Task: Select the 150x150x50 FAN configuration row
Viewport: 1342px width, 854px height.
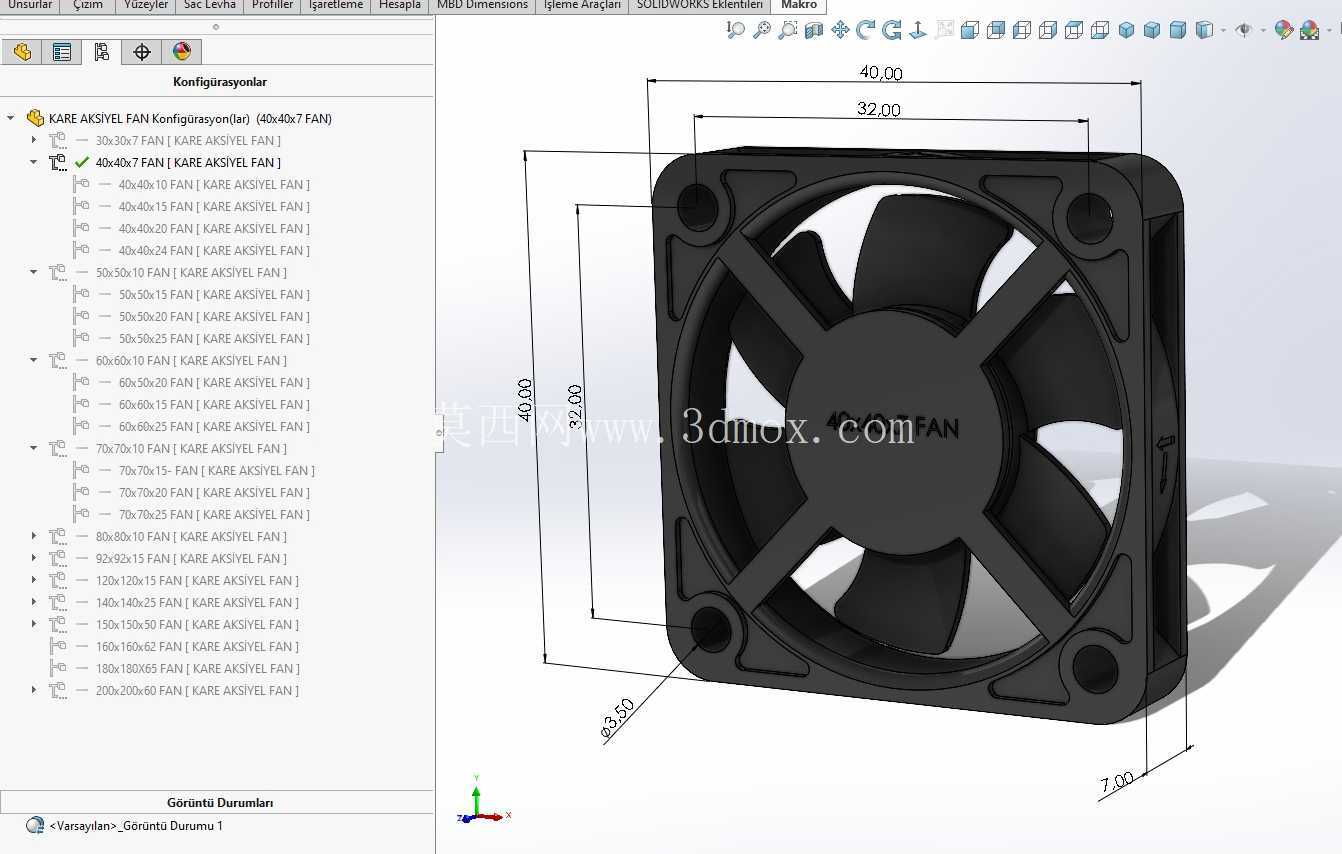Action: click(x=197, y=624)
